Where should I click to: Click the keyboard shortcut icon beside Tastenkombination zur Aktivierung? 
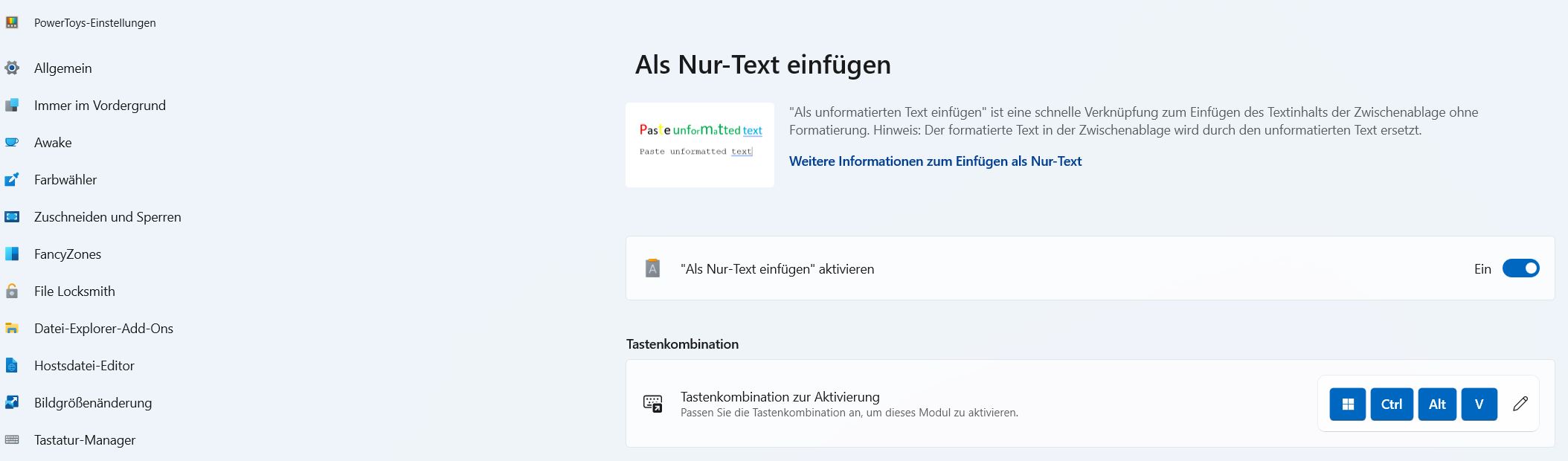[x=652, y=404]
